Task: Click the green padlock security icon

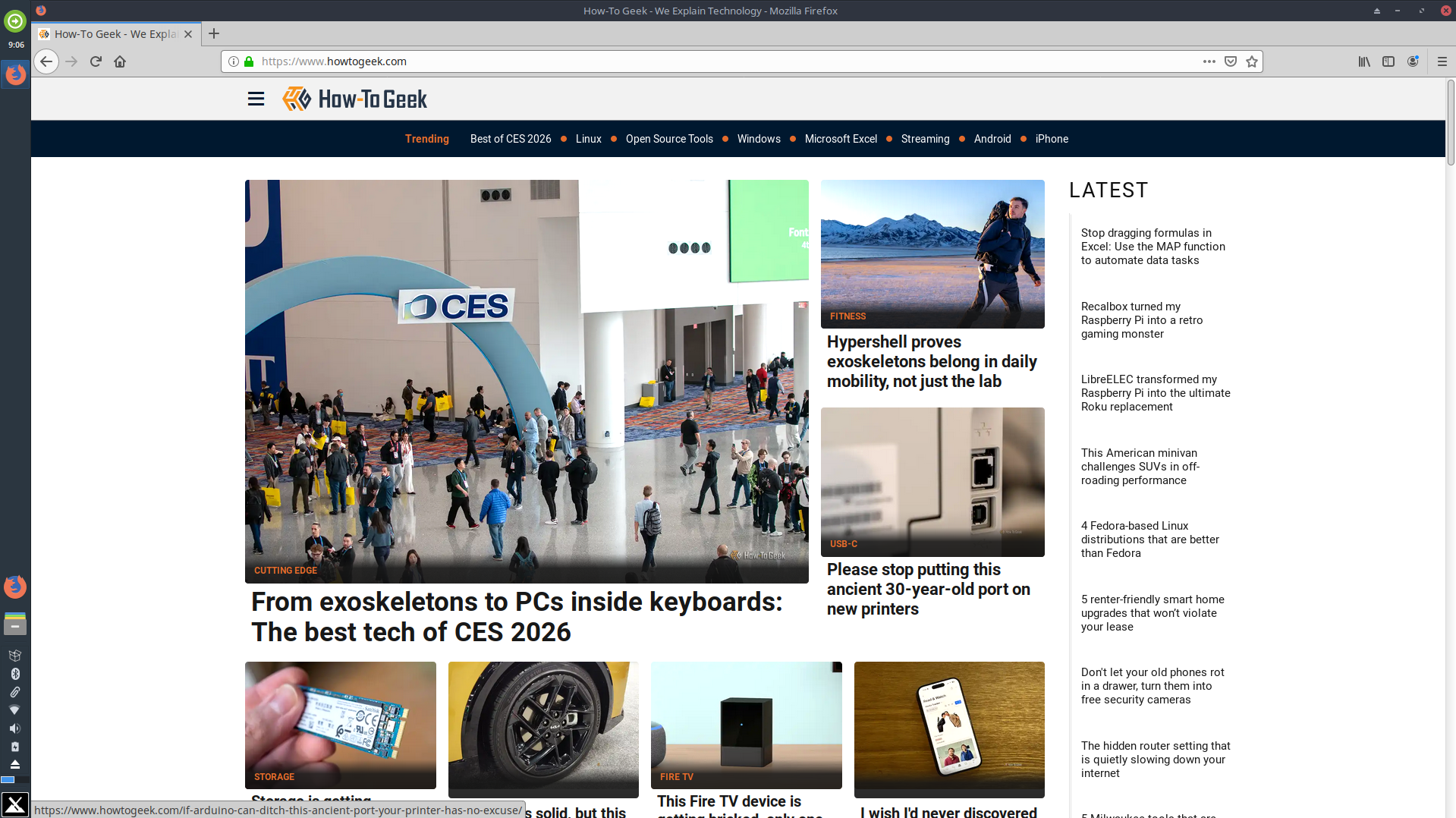Action: [249, 61]
